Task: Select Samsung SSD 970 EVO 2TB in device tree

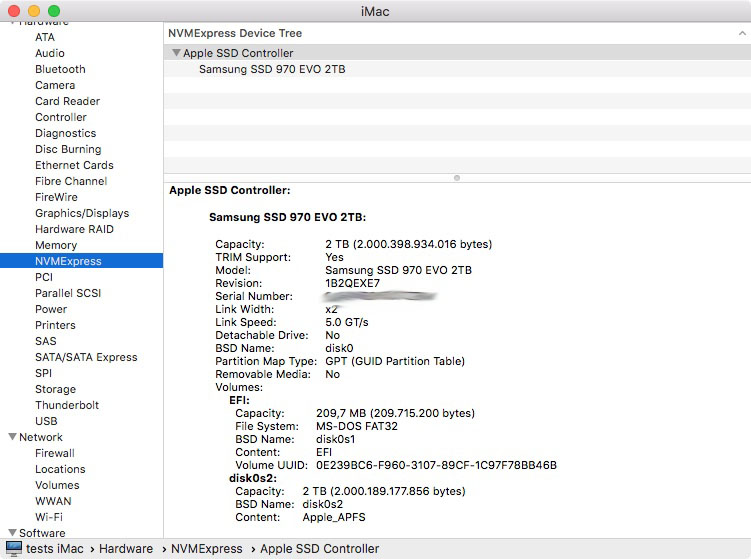Action: coord(286,69)
